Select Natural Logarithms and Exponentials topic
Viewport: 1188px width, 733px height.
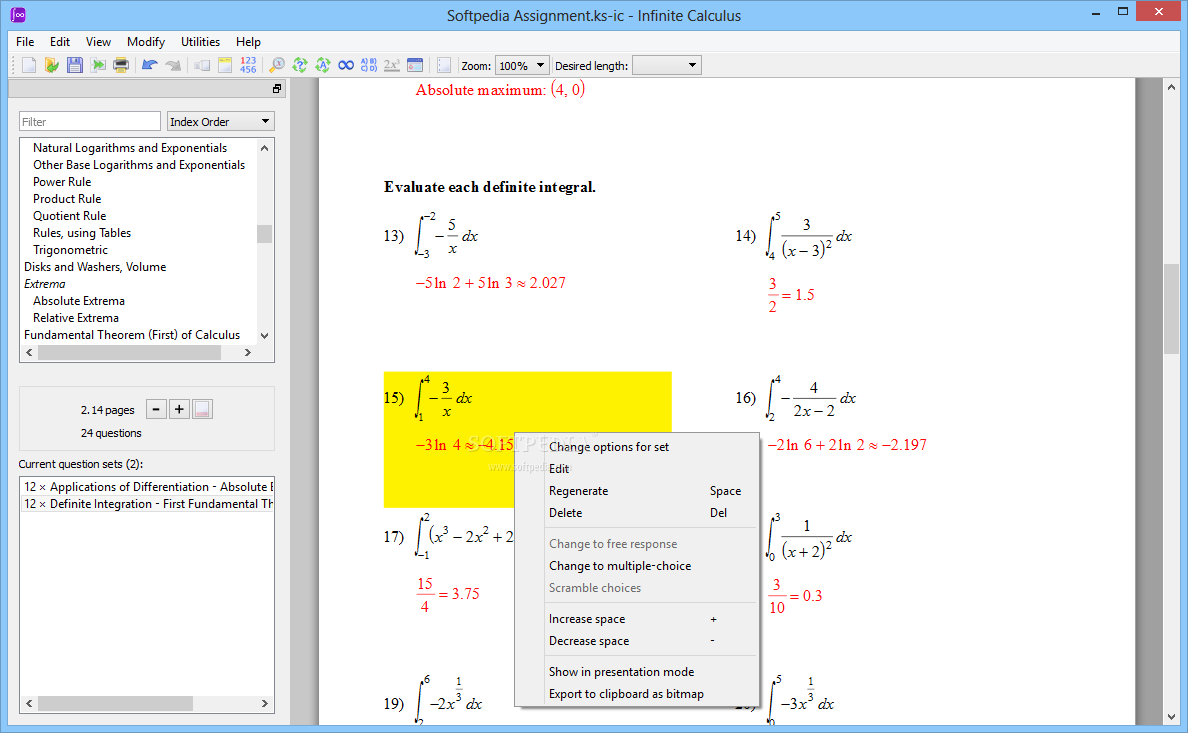coord(130,148)
